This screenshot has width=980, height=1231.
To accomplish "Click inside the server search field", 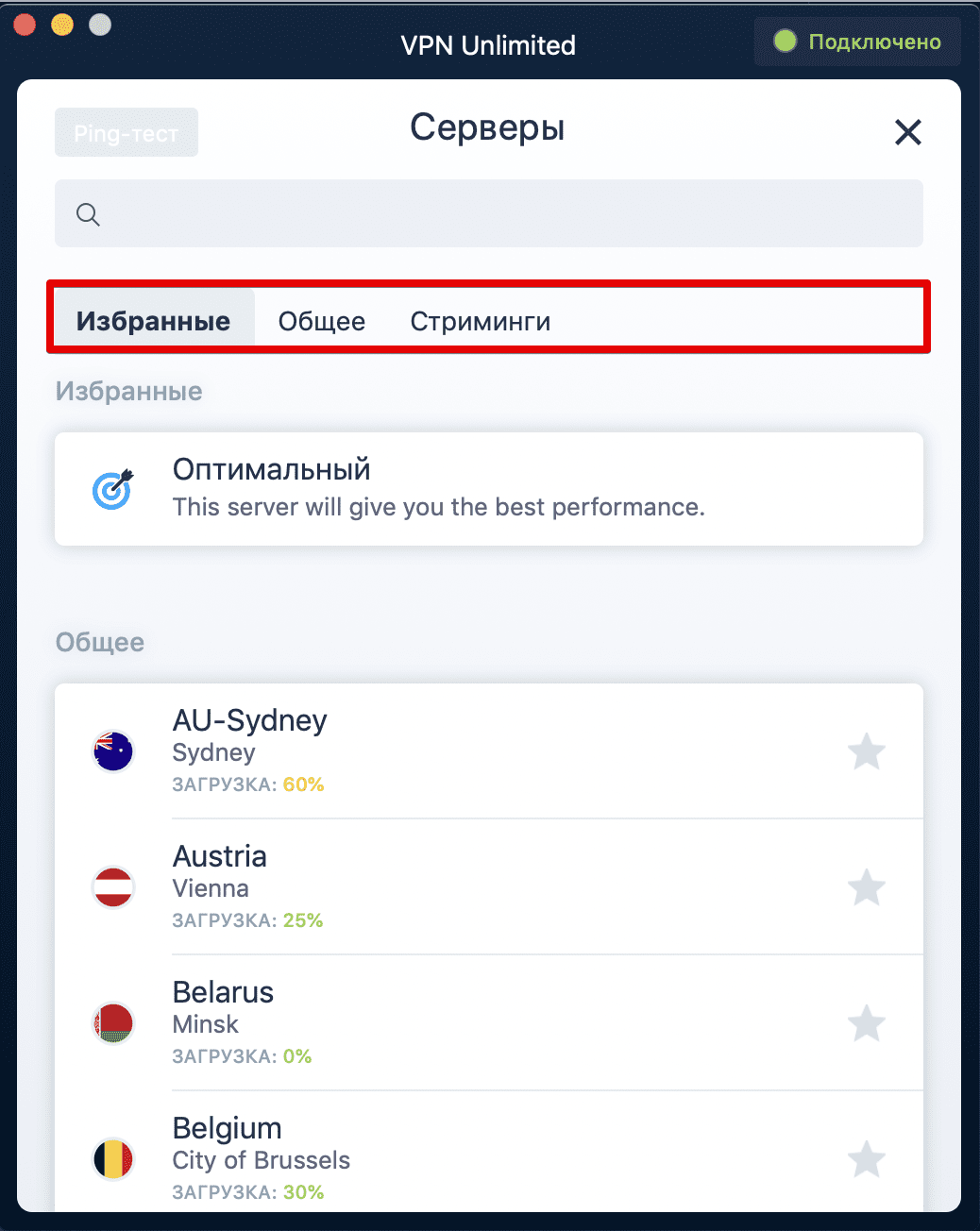I will (489, 214).
